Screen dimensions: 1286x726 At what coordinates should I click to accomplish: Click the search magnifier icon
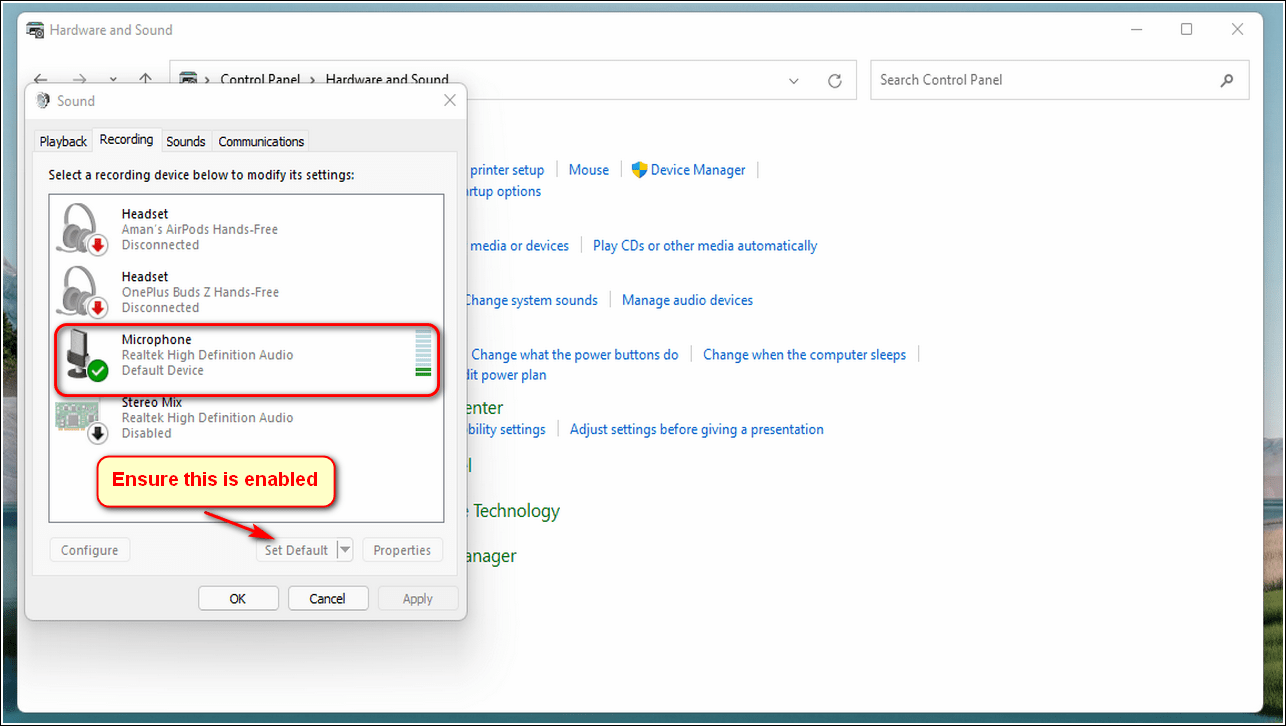(1227, 80)
